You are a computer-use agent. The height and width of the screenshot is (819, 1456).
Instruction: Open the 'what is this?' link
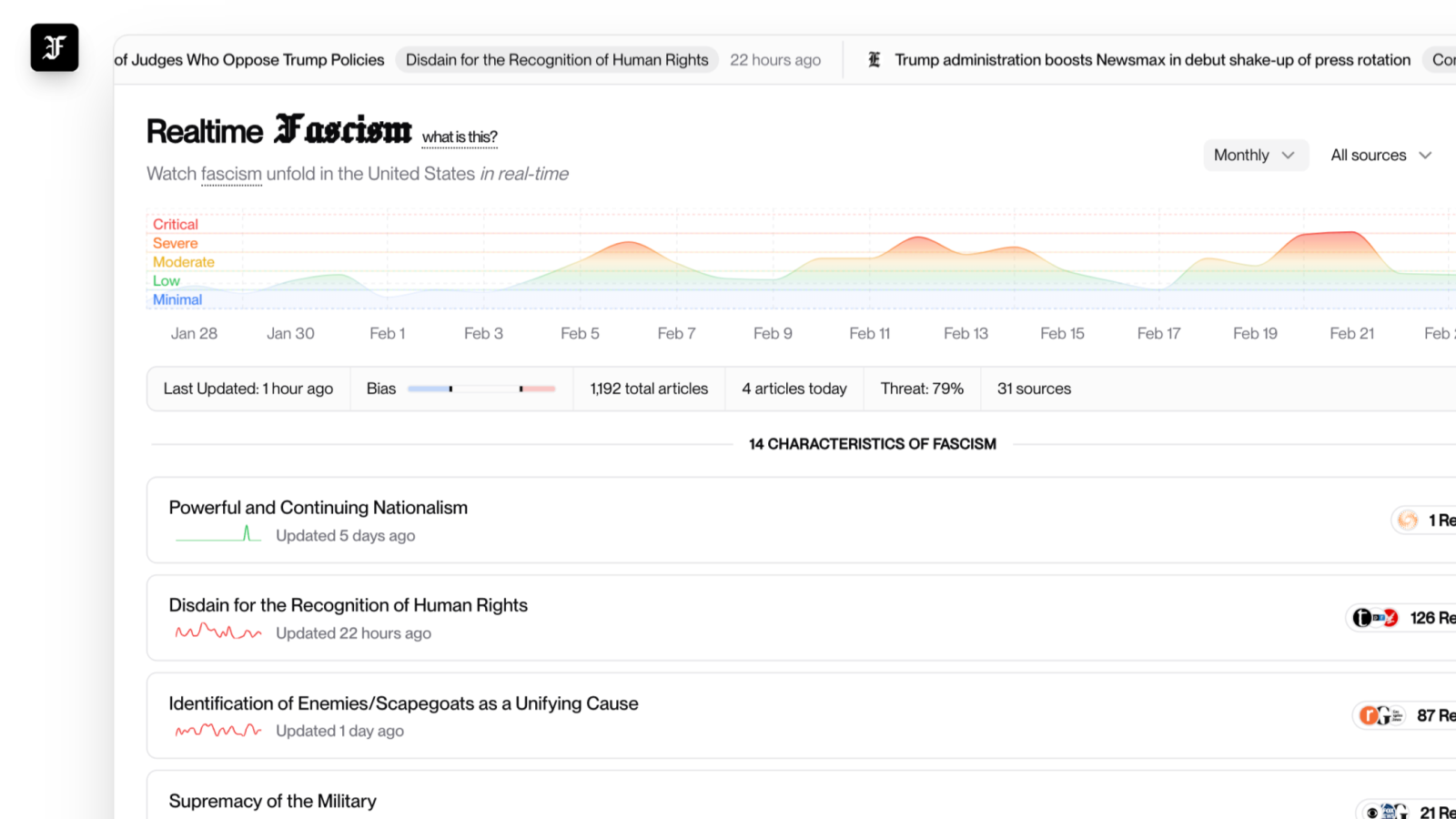click(x=460, y=137)
